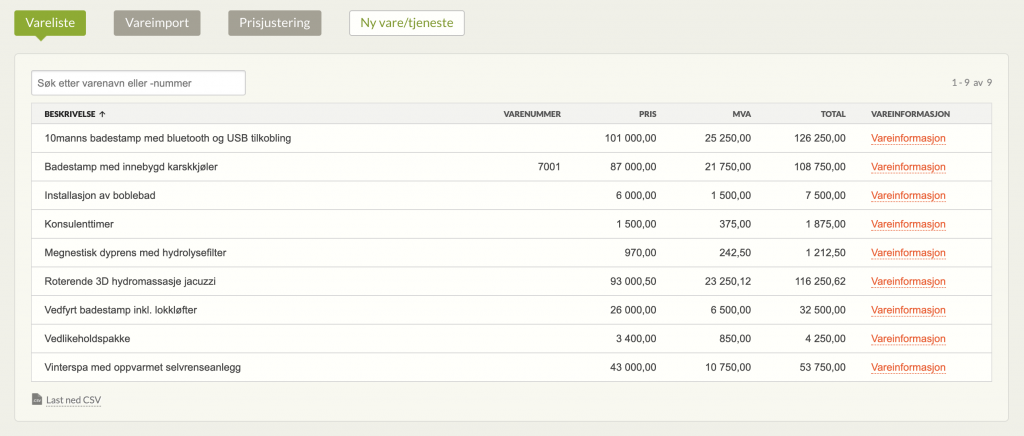
Task: Open the Vareliste tab
Action: 50,23
